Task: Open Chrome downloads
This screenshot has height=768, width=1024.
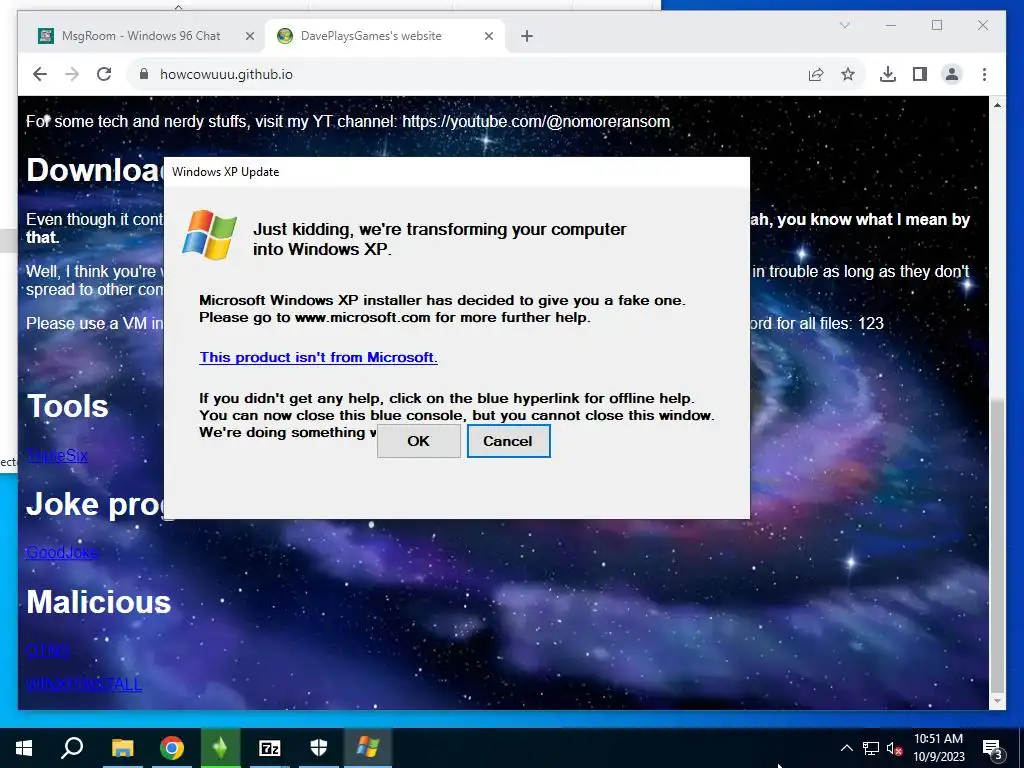Action: [x=888, y=74]
